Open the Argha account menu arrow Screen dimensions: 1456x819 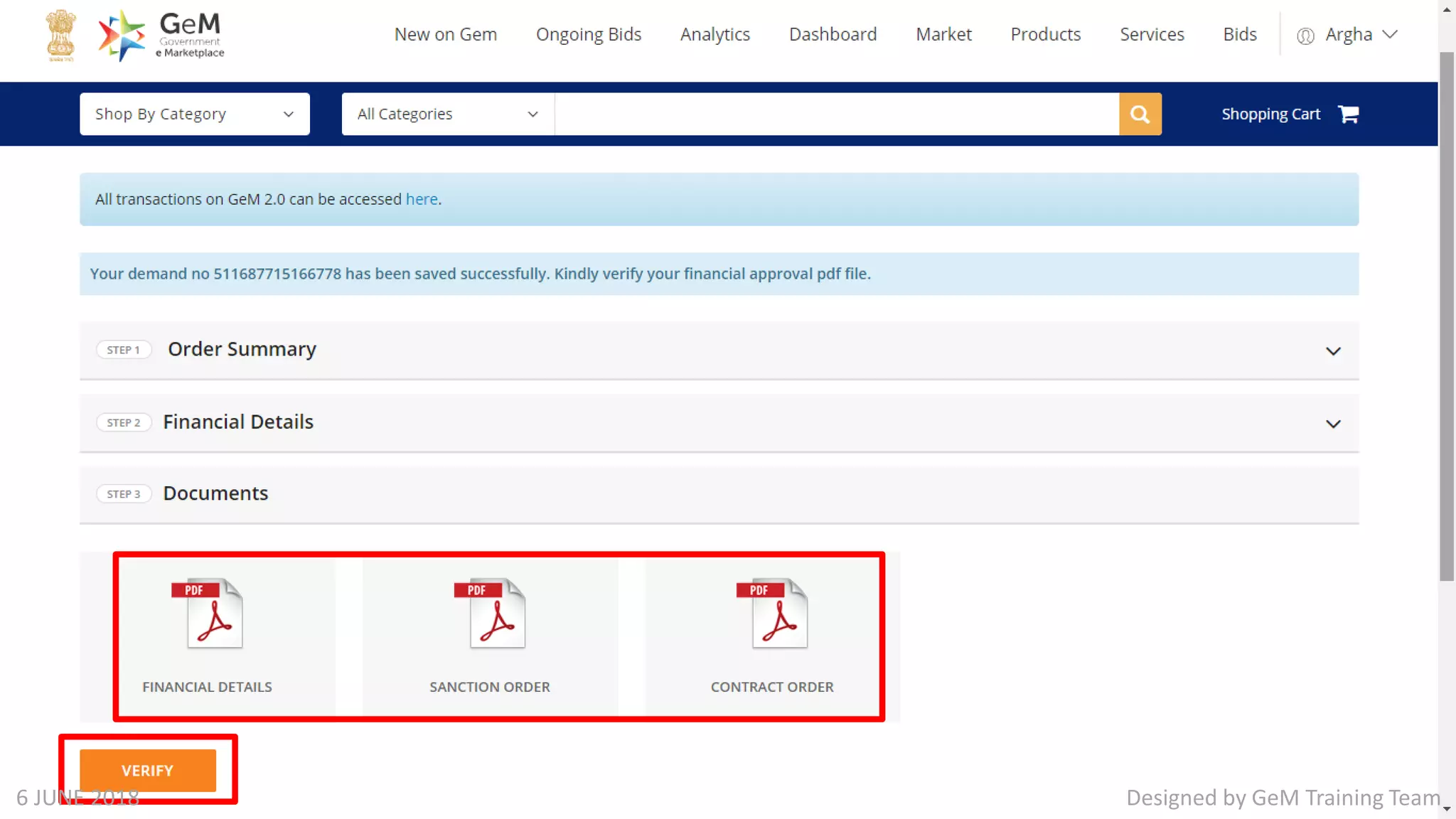click(x=1390, y=34)
